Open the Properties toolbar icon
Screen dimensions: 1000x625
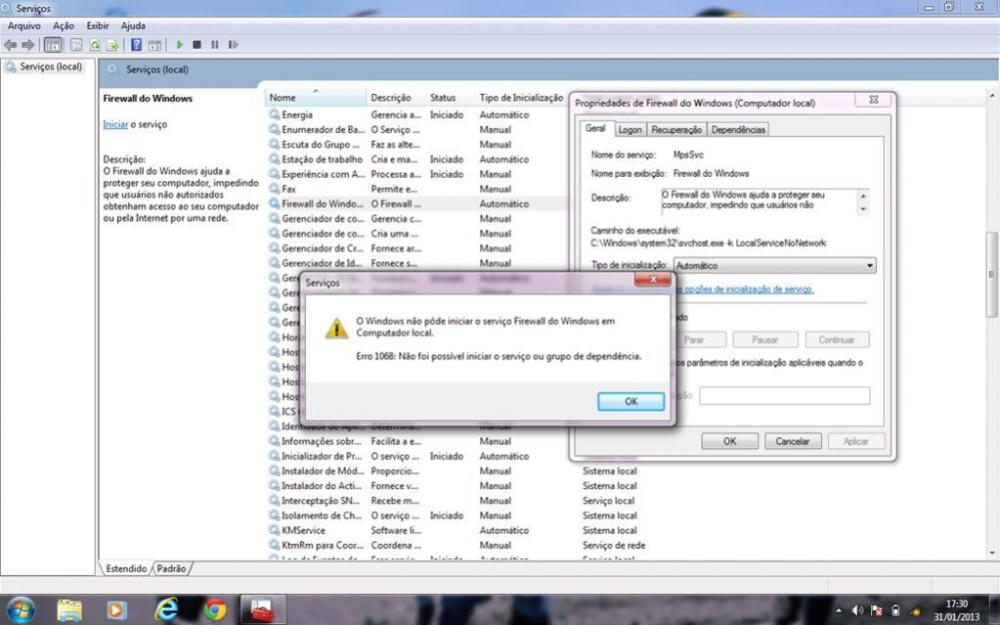76,45
